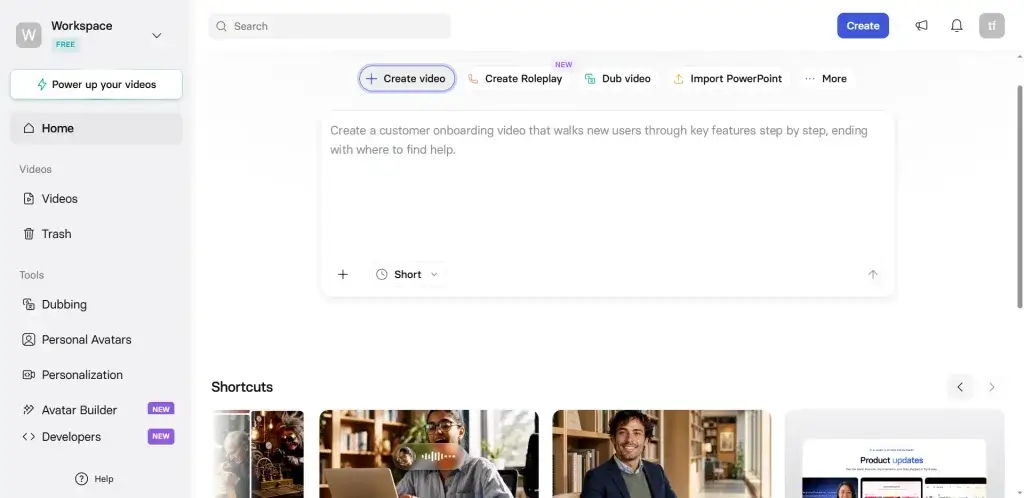Click Power up your videos button
The height and width of the screenshot is (498, 1024).
click(96, 84)
